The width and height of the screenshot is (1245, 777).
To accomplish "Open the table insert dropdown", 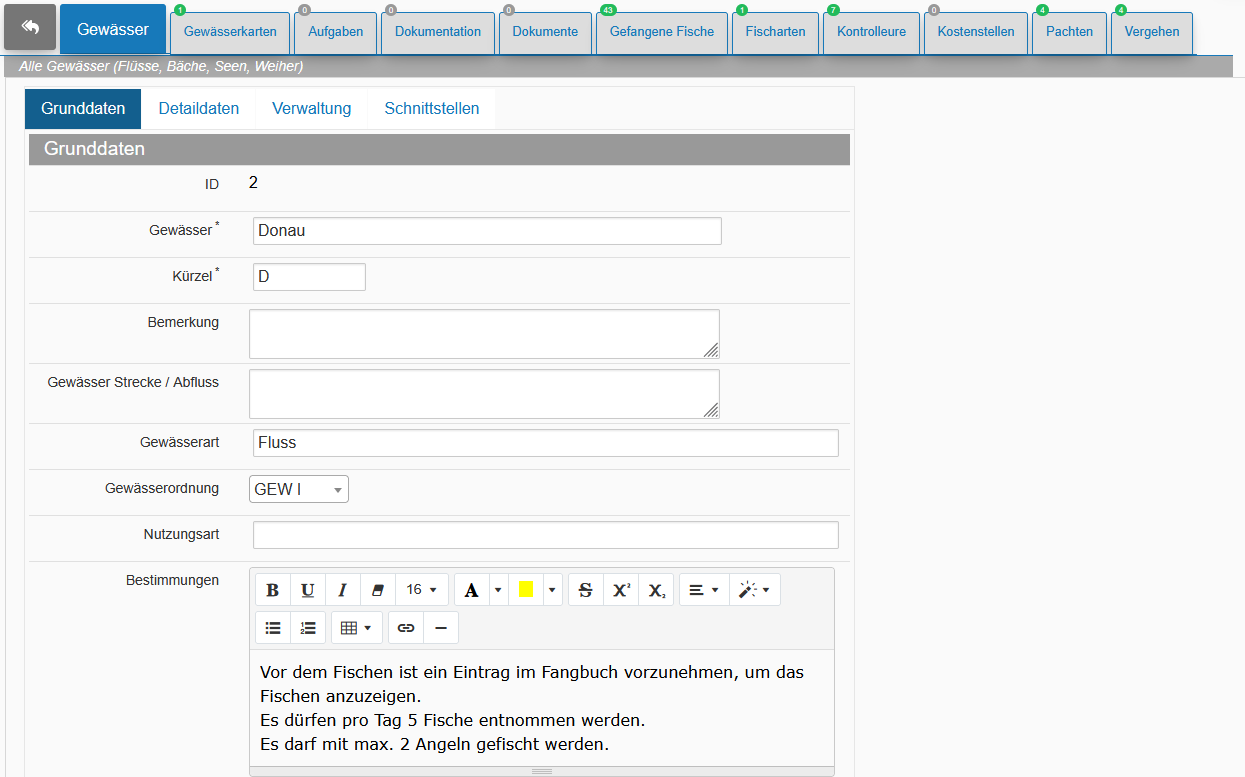I will pyautogui.click(x=356, y=628).
